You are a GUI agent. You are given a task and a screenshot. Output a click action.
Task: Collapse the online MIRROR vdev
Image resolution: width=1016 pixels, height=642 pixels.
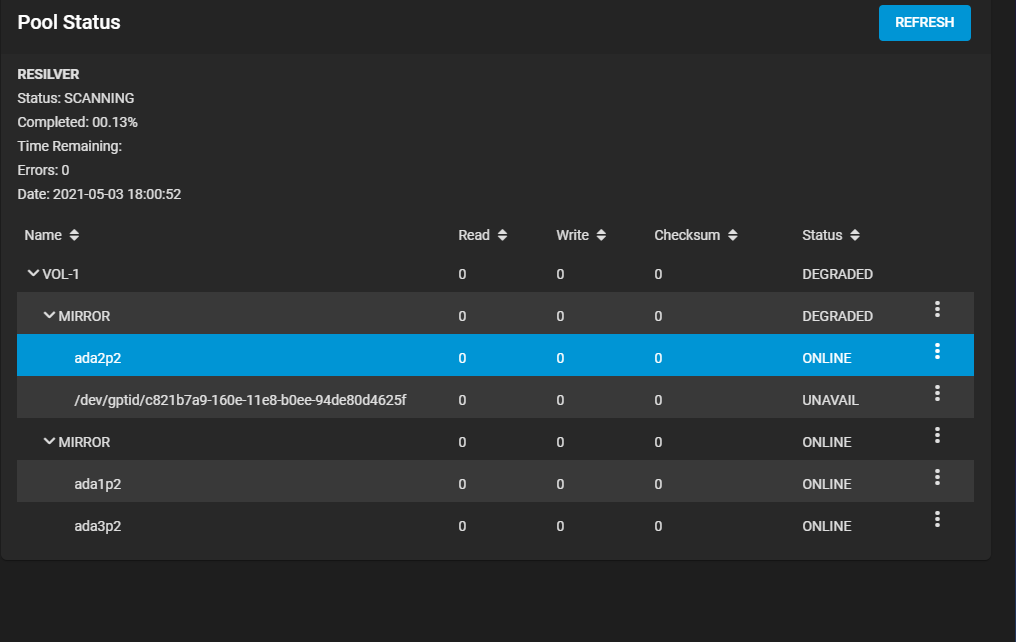pyautogui.click(x=49, y=442)
